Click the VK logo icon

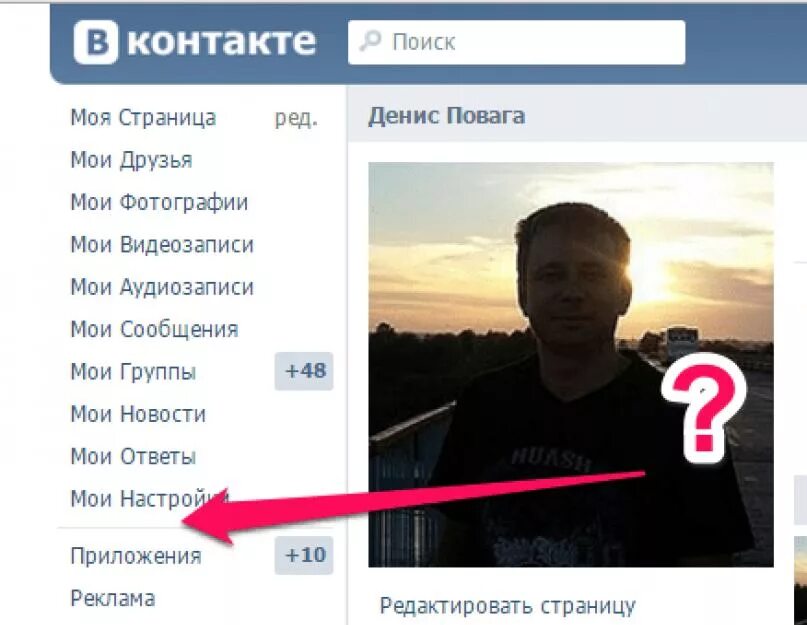[x=96, y=42]
